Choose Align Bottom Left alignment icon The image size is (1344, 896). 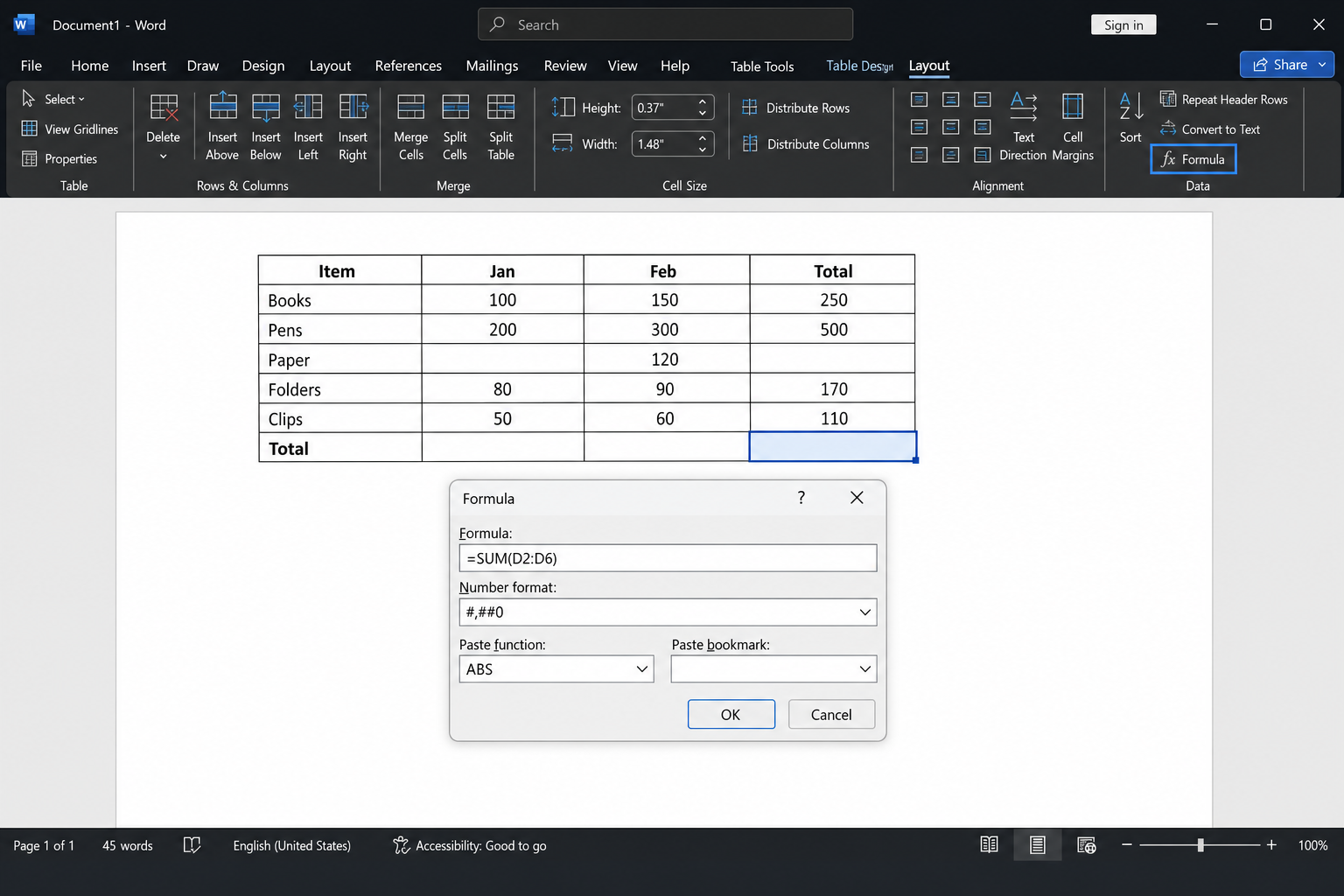(x=919, y=155)
